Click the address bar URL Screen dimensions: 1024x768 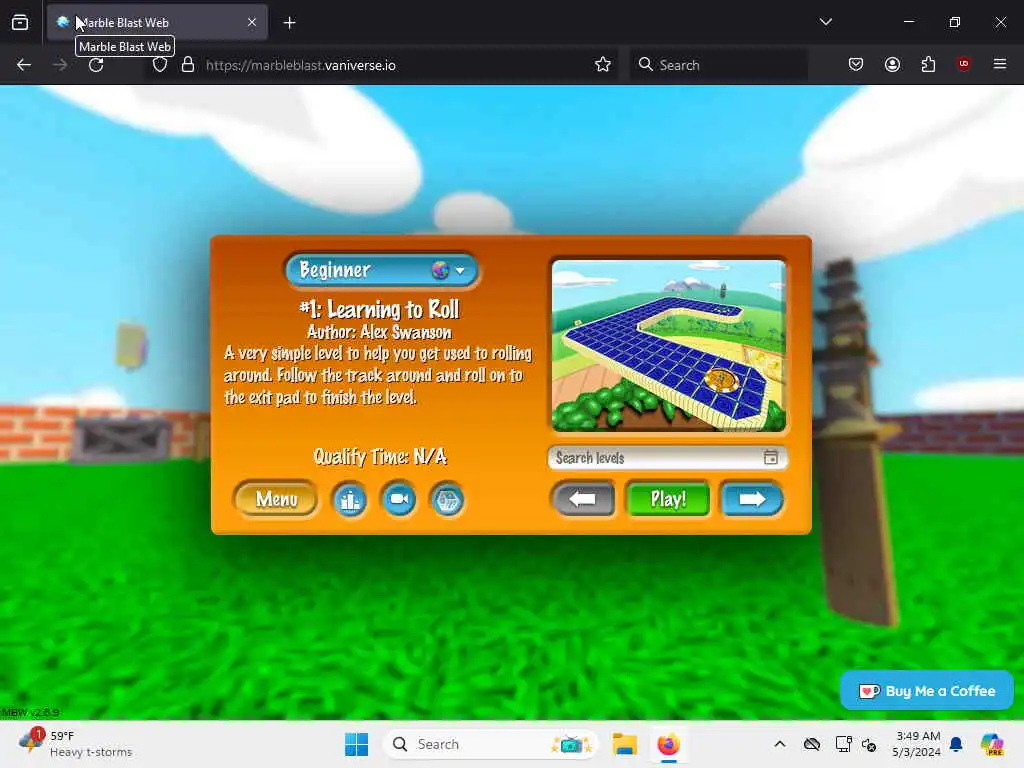click(300, 65)
